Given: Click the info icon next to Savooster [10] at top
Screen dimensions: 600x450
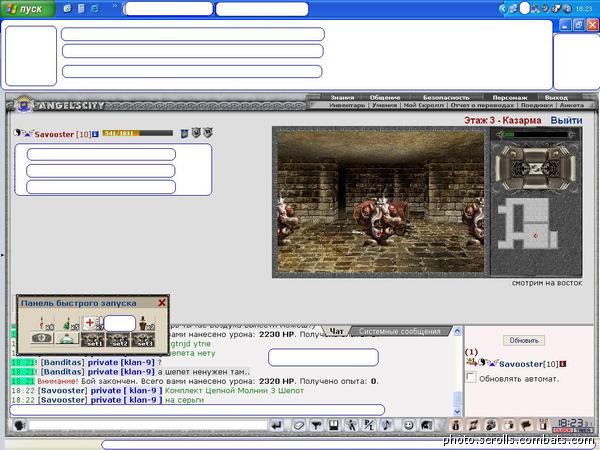Looking at the screenshot, I should coord(96,134).
